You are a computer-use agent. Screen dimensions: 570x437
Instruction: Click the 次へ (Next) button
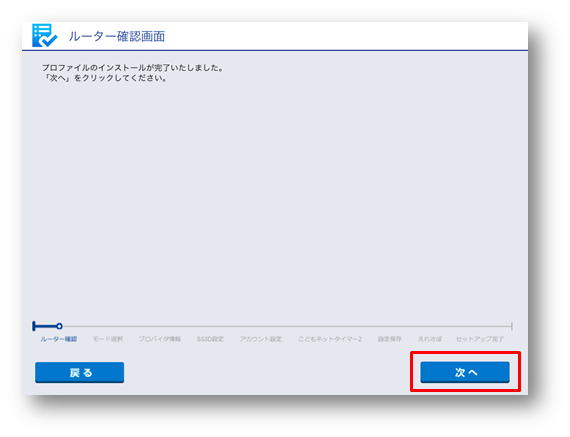[x=465, y=372]
